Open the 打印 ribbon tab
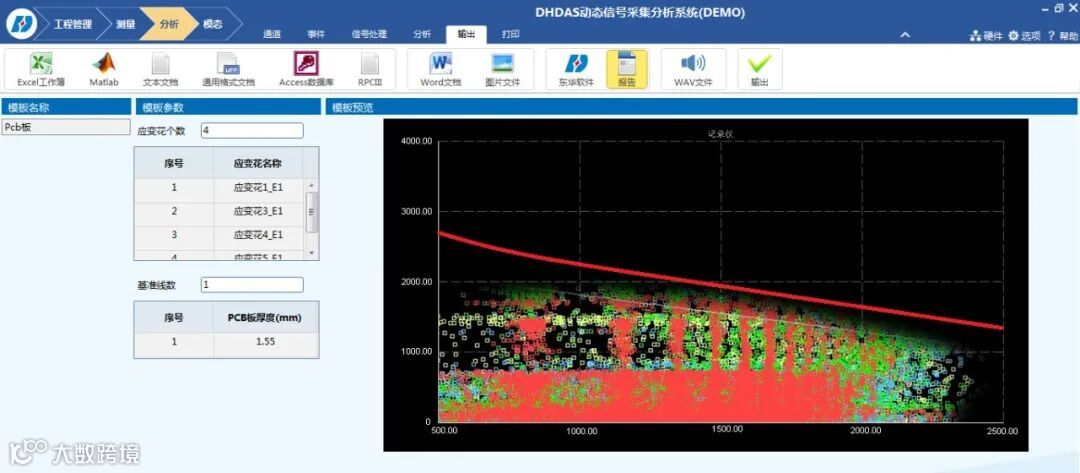 510,34
